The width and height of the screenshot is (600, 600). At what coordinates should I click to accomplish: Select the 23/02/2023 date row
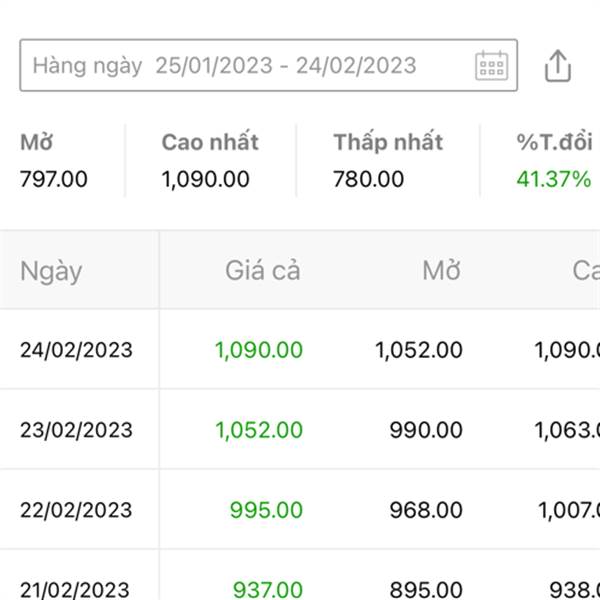[x=76, y=430]
